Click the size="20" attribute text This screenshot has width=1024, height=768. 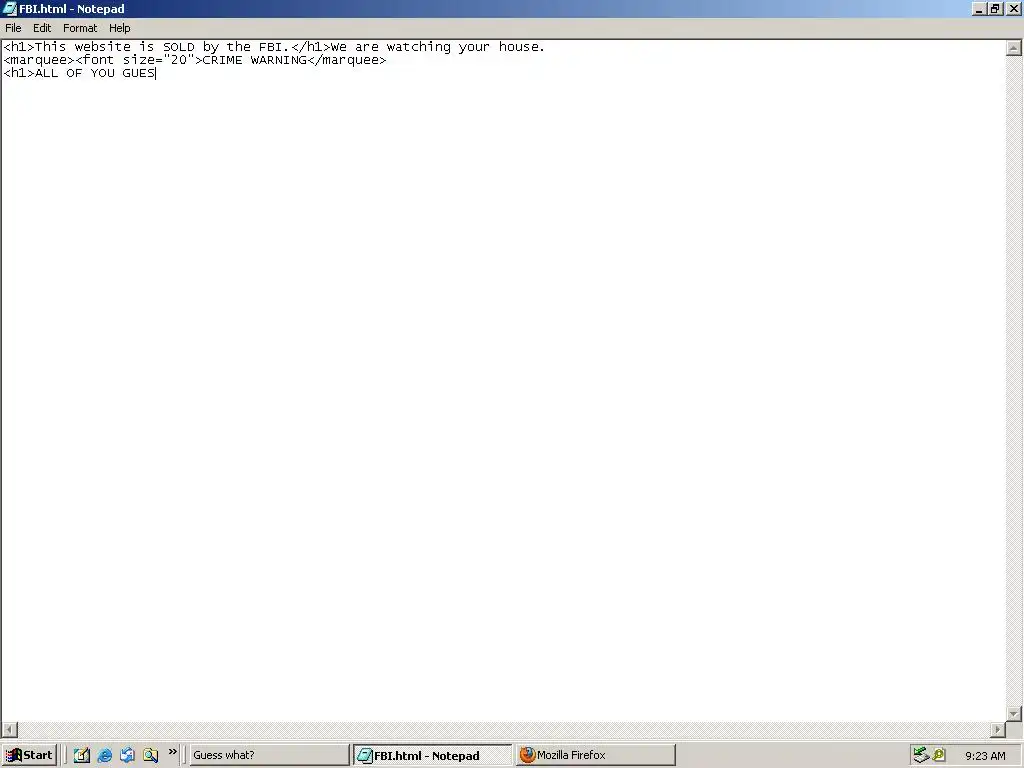(x=159, y=60)
